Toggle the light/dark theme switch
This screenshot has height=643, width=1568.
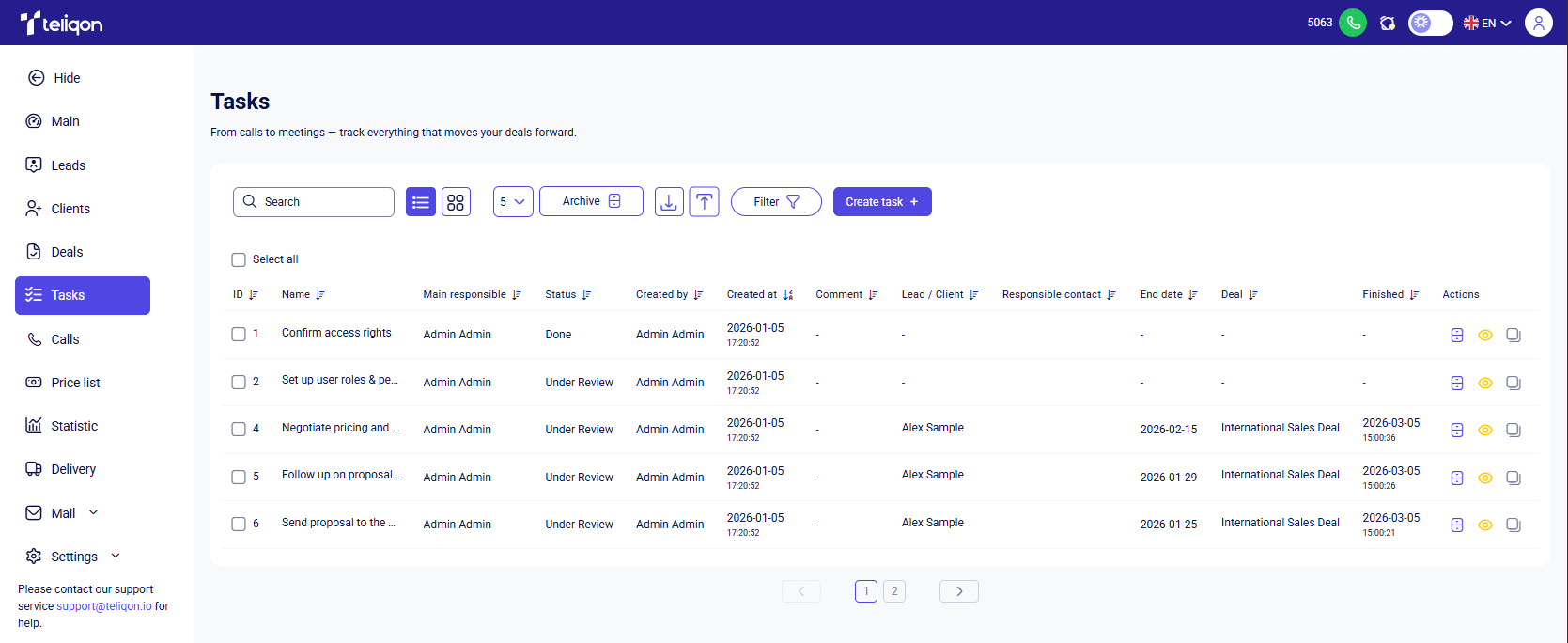[1430, 23]
